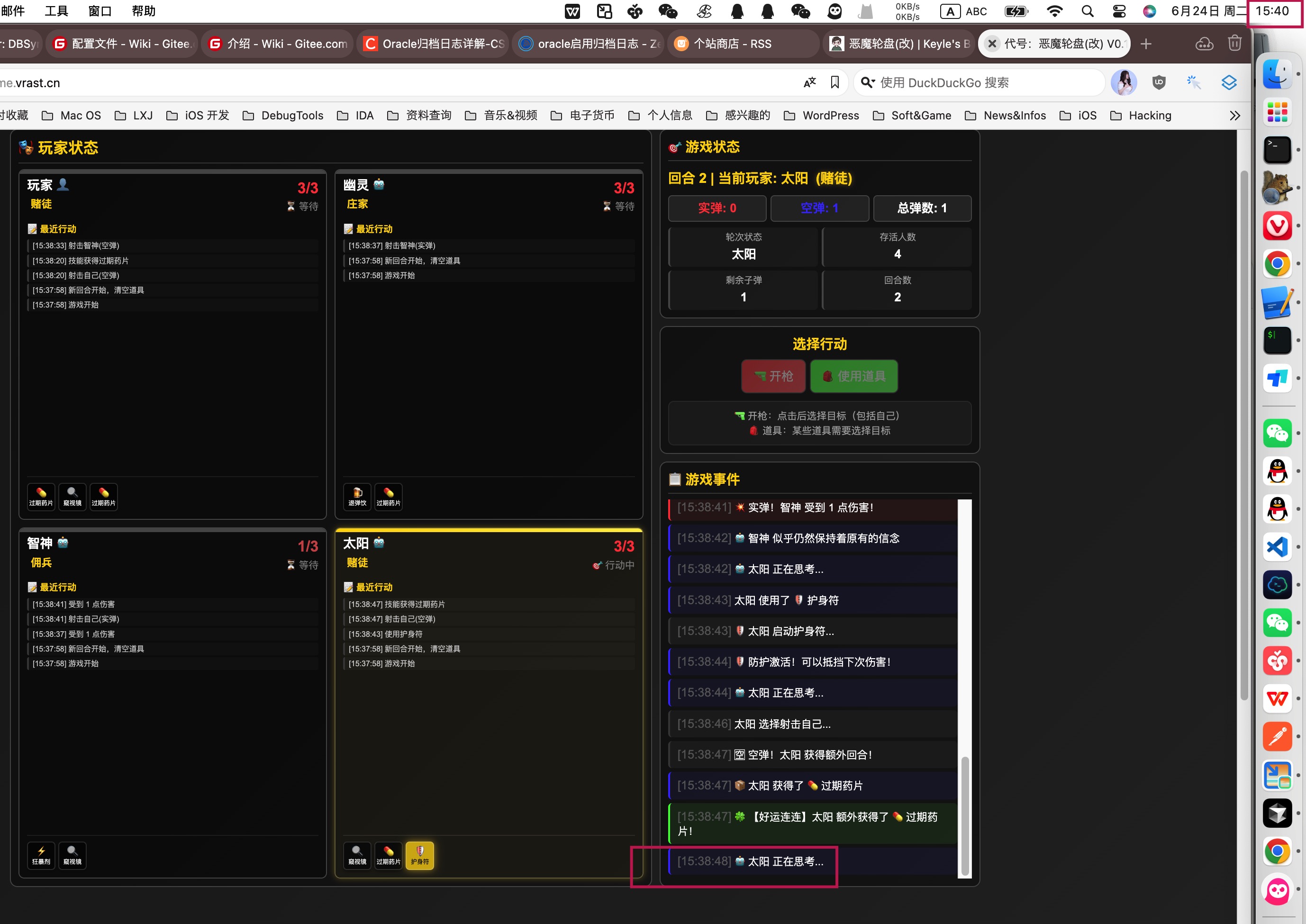Expand the bookmarks bar overflow chevron

1234,116
